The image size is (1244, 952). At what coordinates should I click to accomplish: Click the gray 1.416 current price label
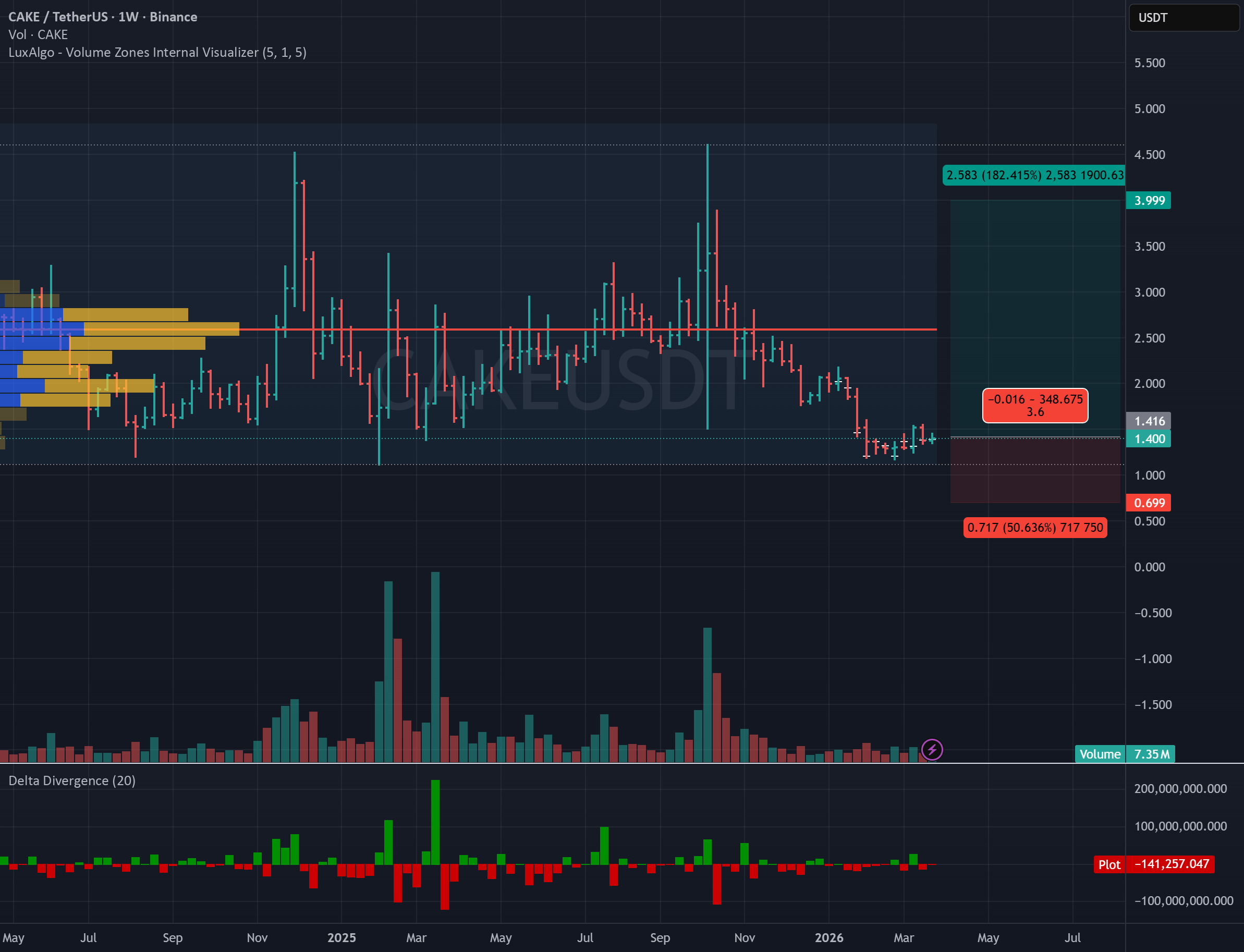click(x=1148, y=421)
